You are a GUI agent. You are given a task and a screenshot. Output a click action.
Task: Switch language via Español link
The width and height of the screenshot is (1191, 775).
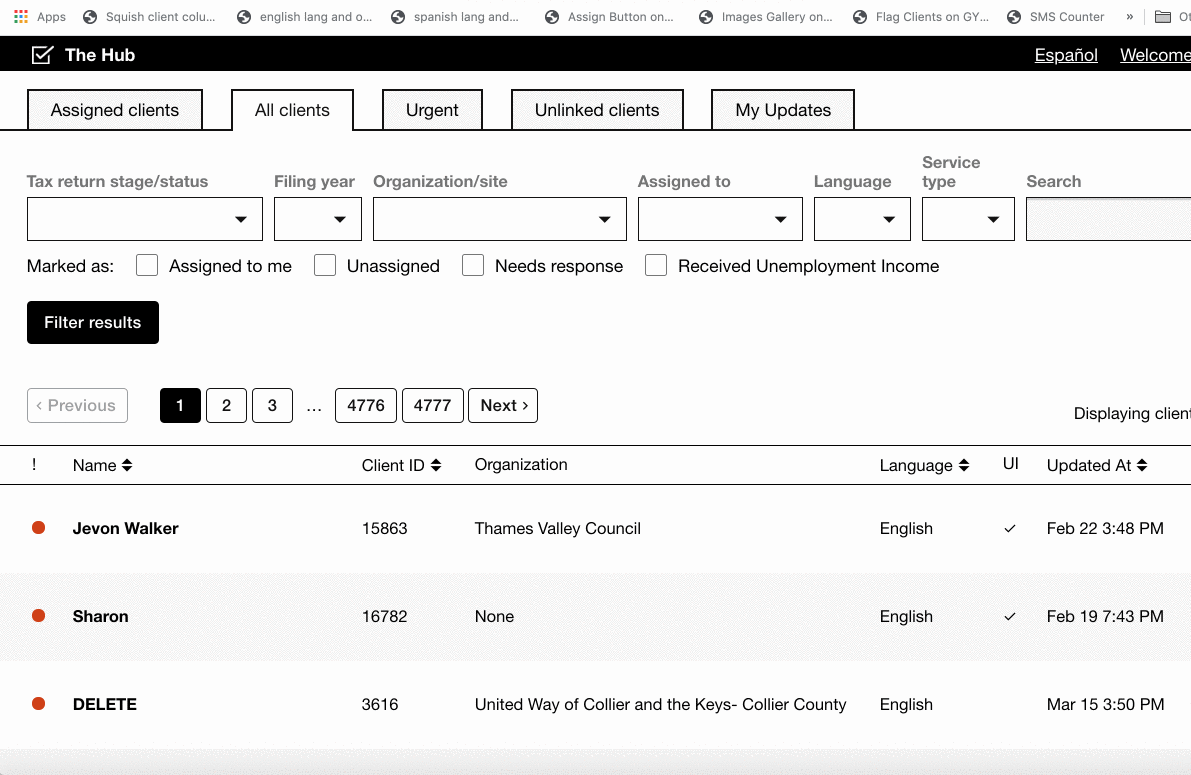(x=1066, y=55)
